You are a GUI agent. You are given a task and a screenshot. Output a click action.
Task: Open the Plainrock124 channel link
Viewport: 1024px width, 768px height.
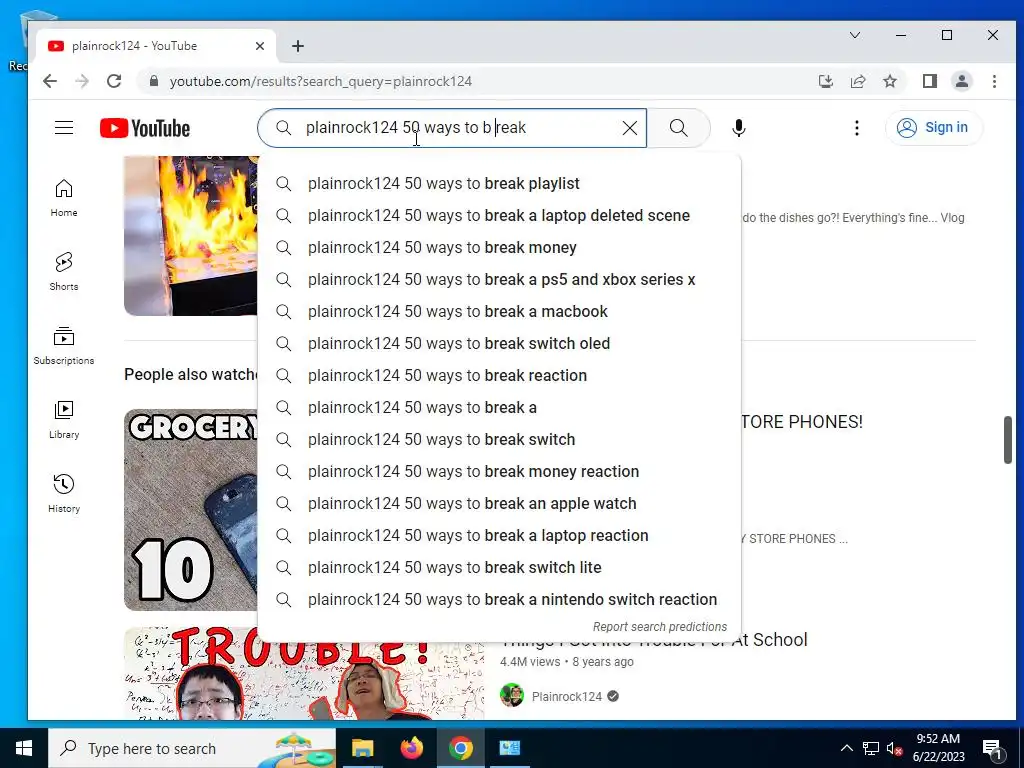(x=566, y=697)
